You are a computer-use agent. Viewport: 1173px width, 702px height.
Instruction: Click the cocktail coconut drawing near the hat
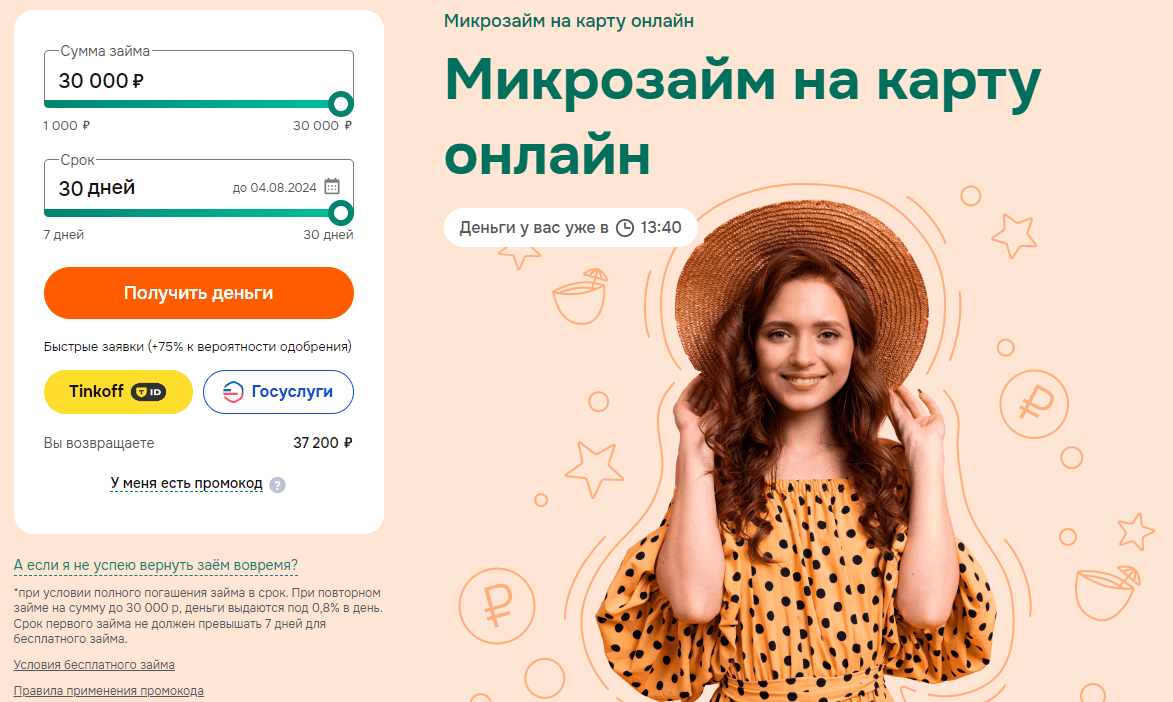coord(581,296)
